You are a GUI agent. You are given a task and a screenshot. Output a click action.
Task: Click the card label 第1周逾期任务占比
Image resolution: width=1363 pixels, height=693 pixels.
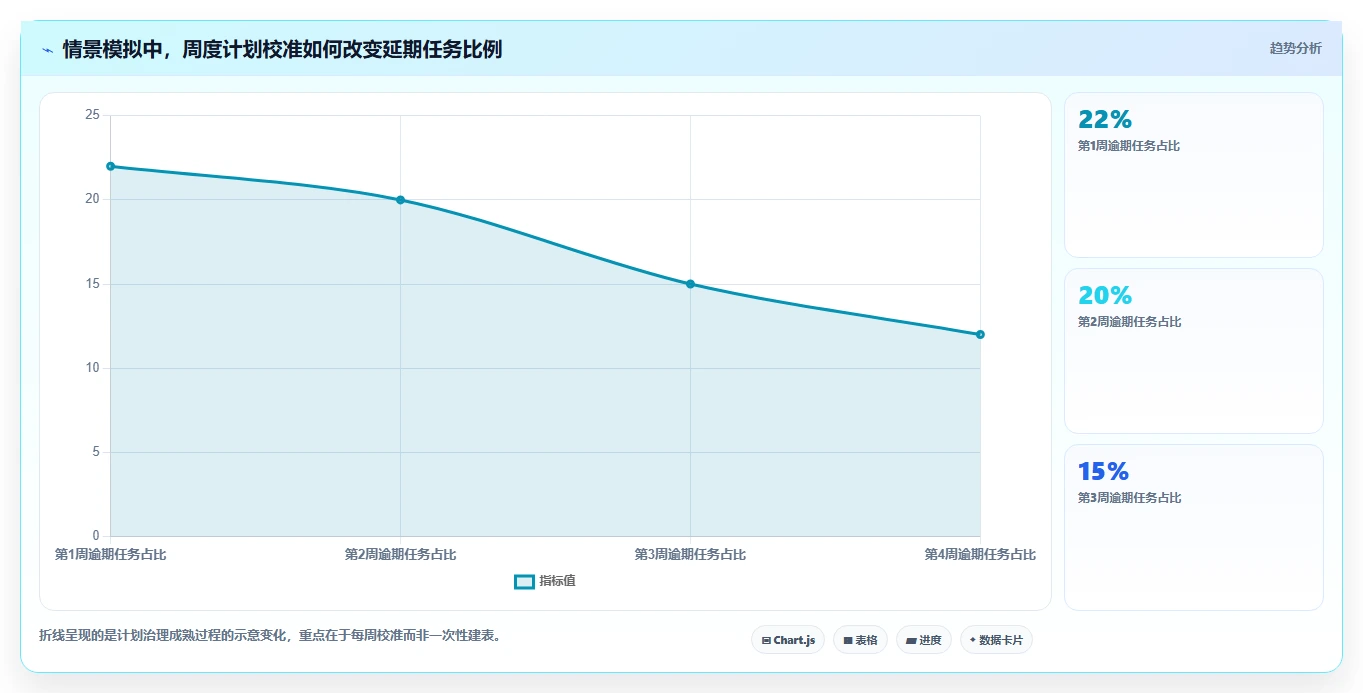pyautogui.click(x=1129, y=146)
